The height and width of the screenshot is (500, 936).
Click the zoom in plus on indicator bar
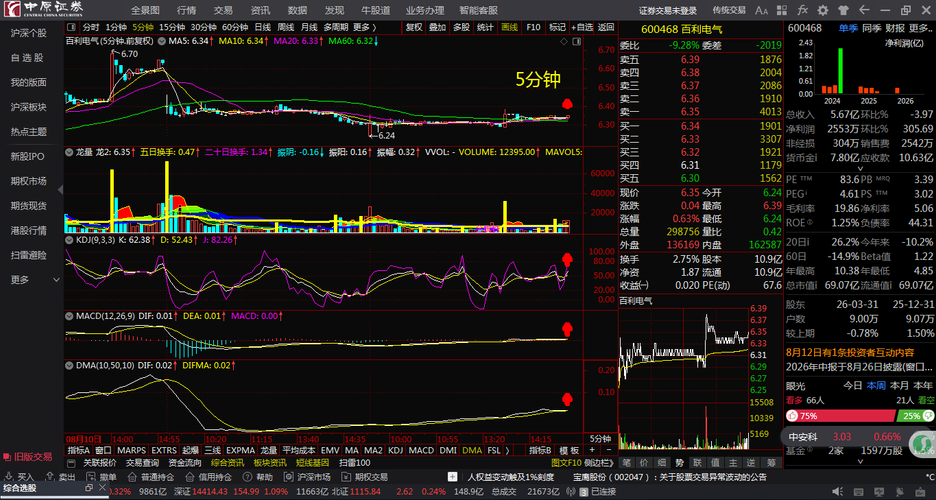point(592,450)
